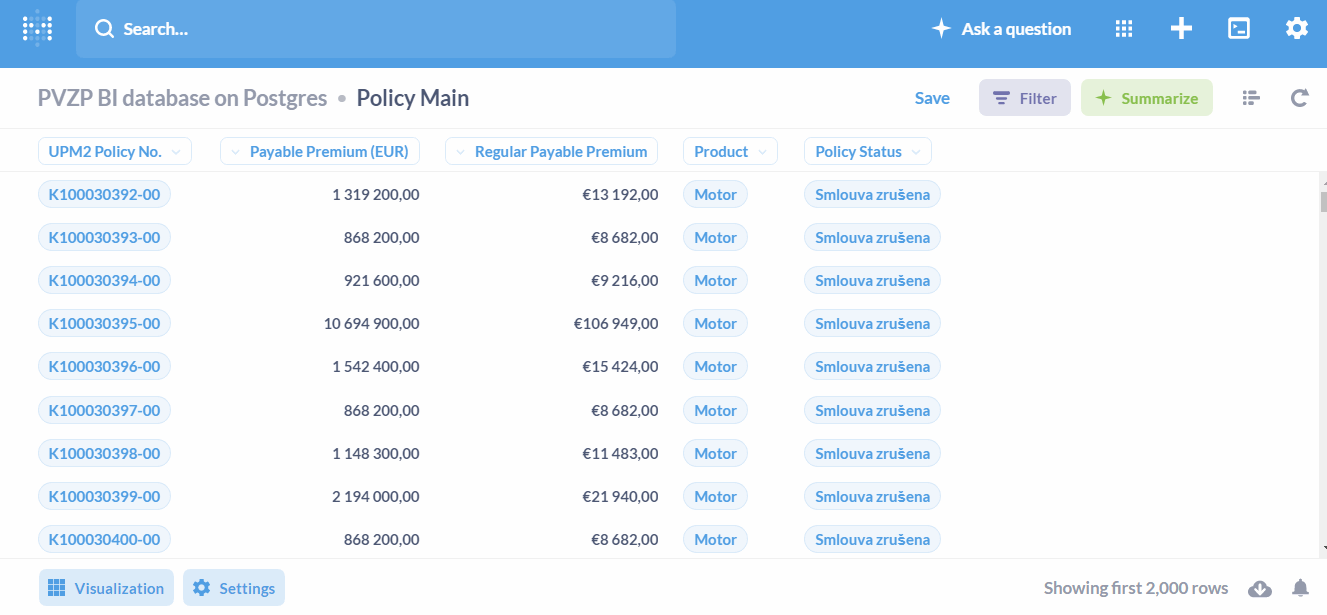
Task: Click the browse data icon in header
Action: [x=1238, y=28]
